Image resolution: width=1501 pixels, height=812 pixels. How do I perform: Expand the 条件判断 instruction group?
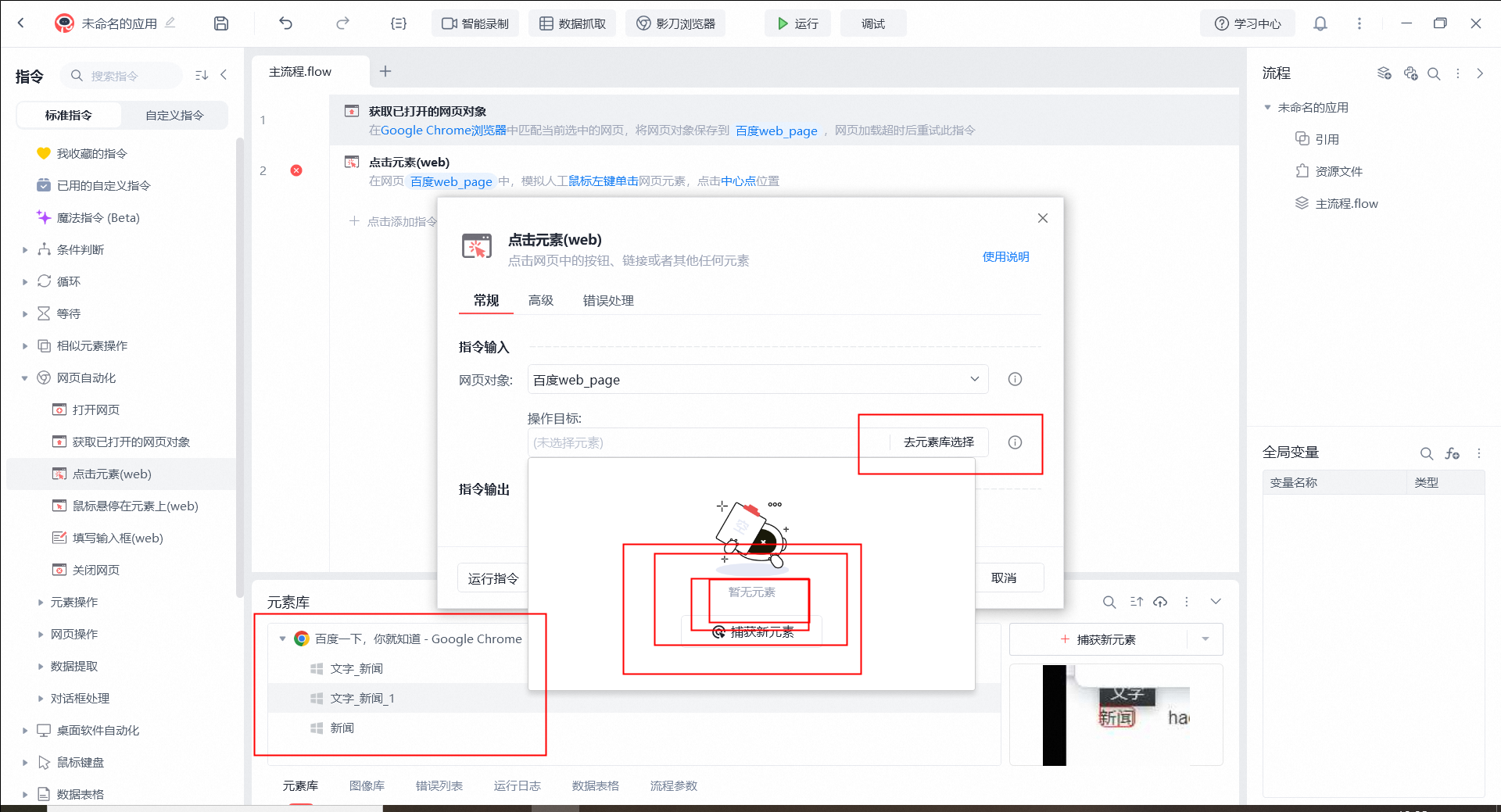click(x=25, y=250)
